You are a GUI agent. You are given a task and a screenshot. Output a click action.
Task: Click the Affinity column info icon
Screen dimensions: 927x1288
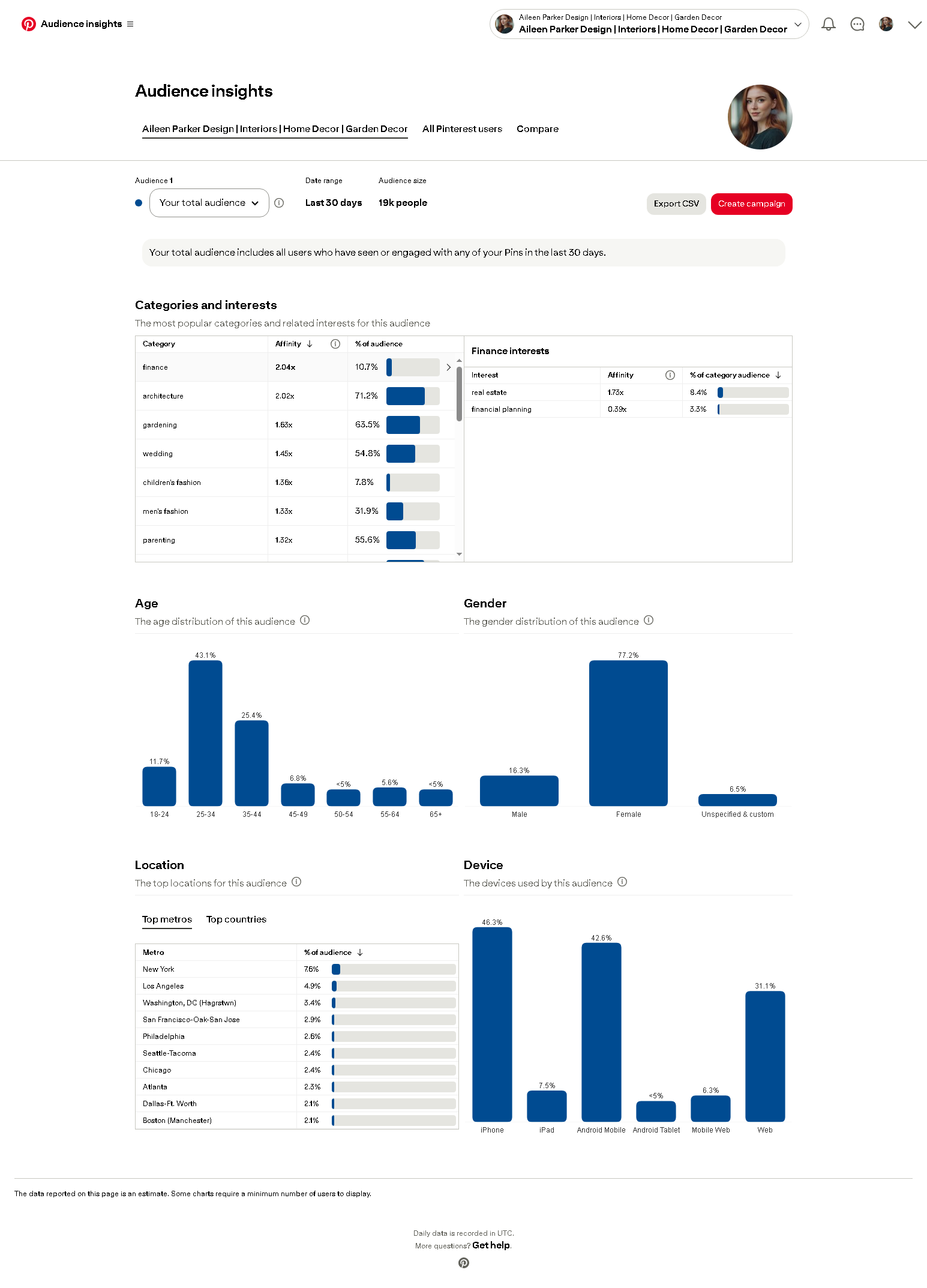[x=335, y=344]
